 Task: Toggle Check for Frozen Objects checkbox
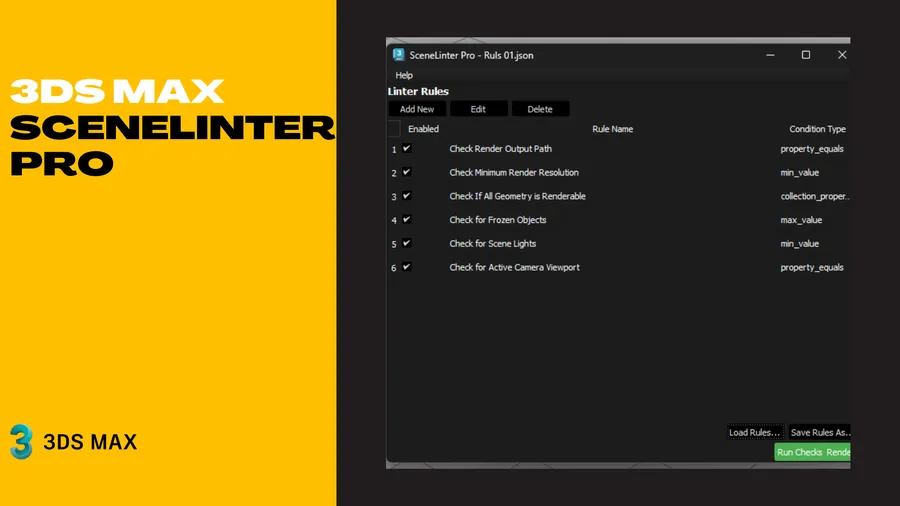click(407, 220)
